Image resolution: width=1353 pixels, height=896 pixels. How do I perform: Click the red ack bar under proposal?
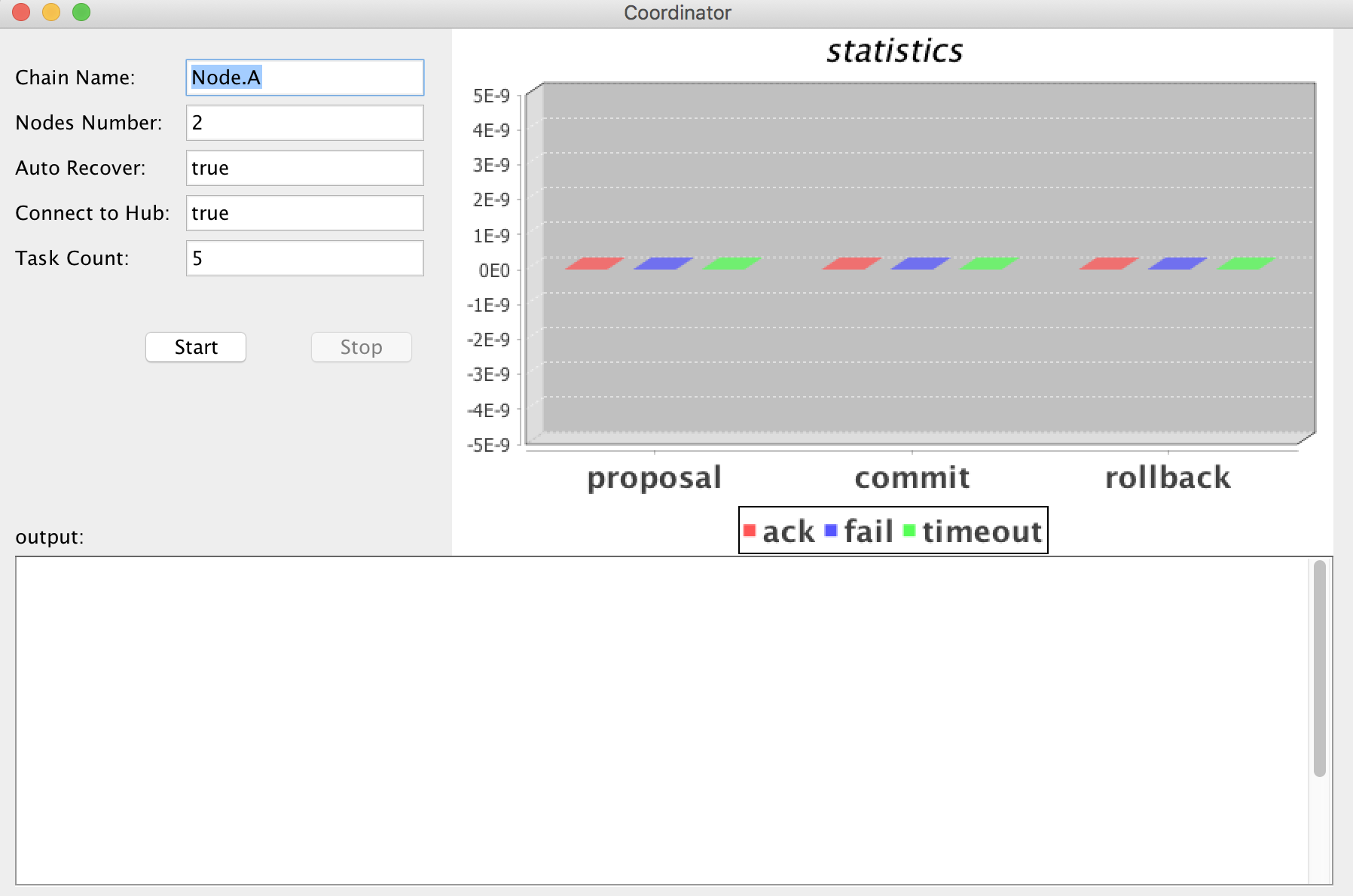[594, 264]
